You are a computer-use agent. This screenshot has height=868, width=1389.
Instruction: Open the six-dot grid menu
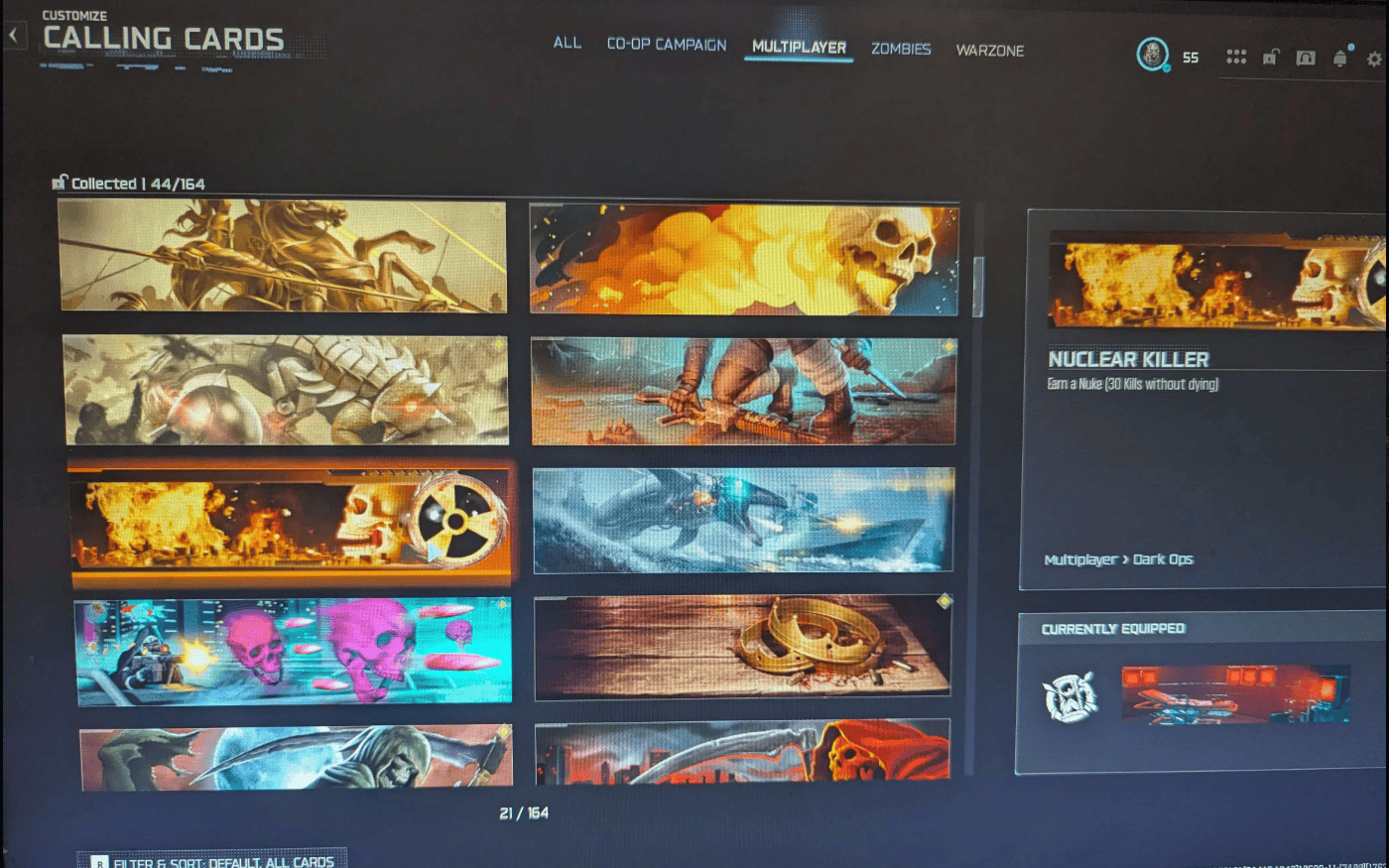(1236, 57)
